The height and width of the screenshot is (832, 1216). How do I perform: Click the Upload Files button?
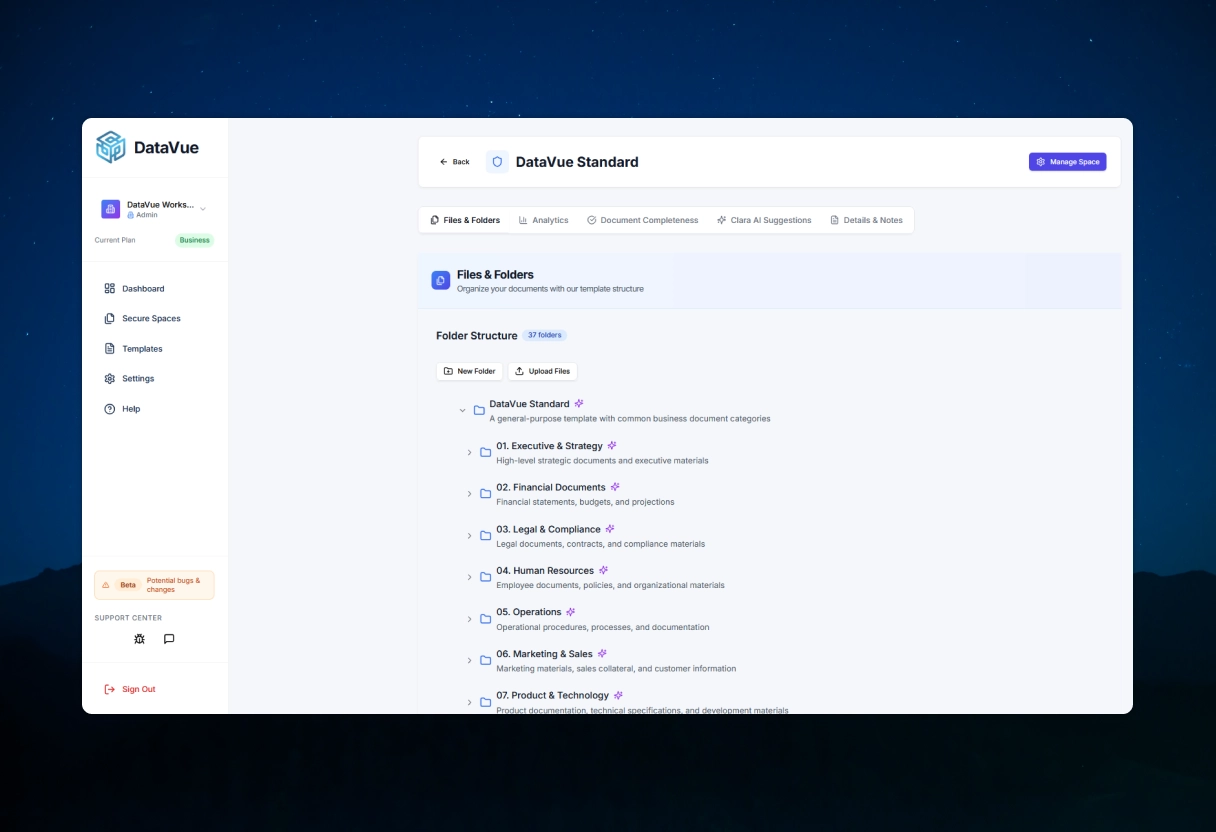[542, 371]
